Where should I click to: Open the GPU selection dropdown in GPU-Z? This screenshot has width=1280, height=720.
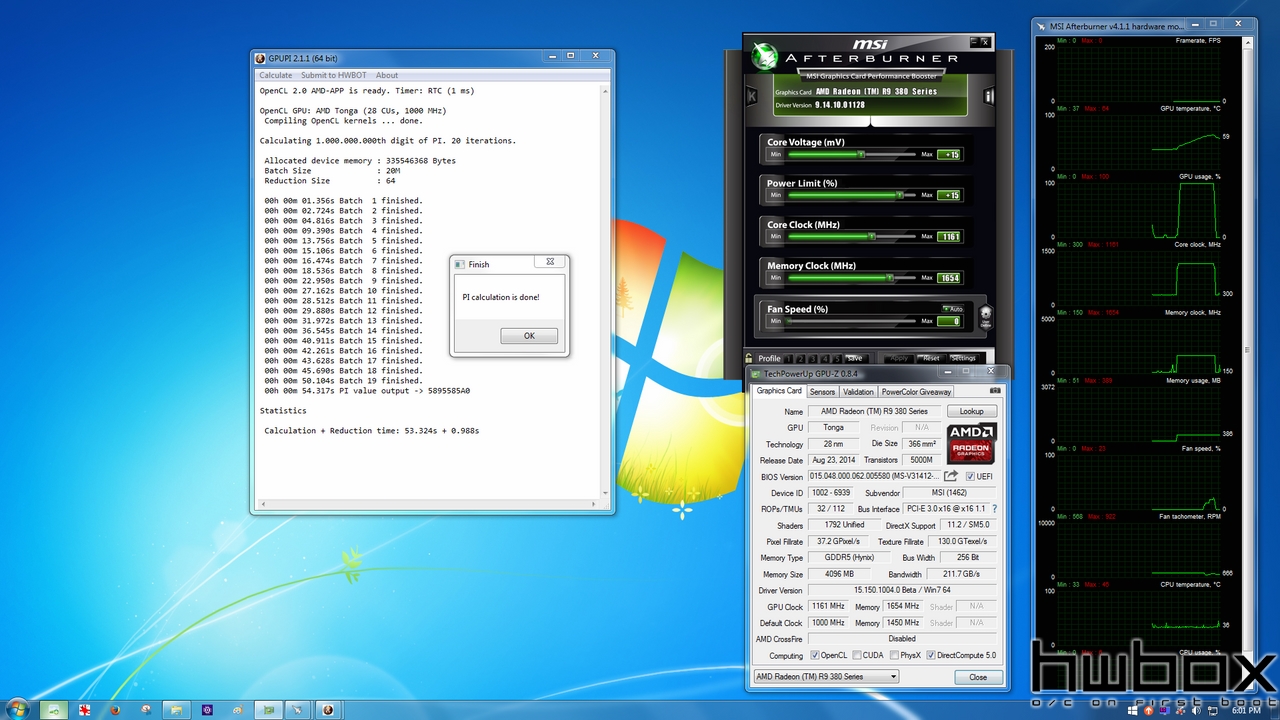point(826,677)
